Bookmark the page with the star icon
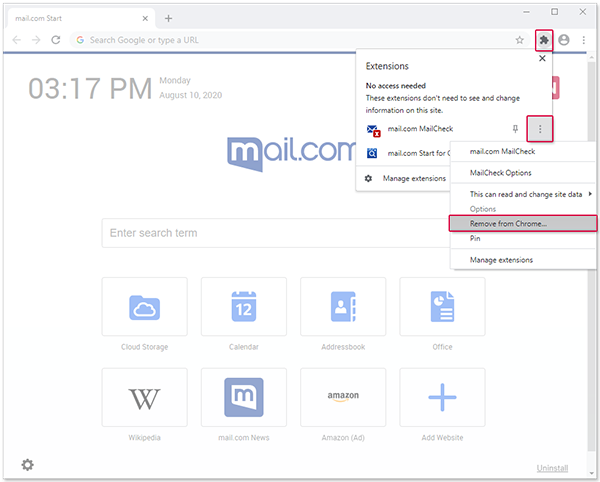Image resolution: width=600 pixels, height=482 pixels. tap(519, 40)
